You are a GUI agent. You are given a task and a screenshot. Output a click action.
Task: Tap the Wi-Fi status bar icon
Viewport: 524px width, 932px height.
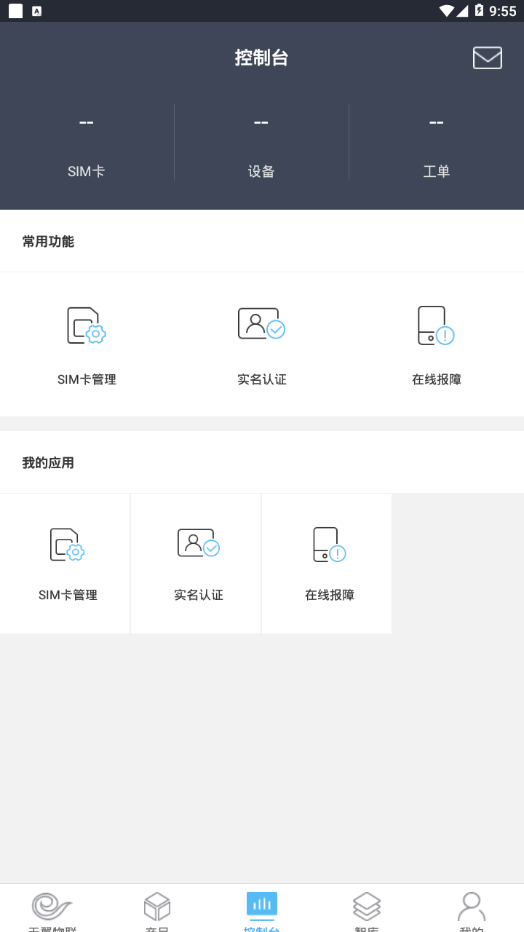(446, 11)
